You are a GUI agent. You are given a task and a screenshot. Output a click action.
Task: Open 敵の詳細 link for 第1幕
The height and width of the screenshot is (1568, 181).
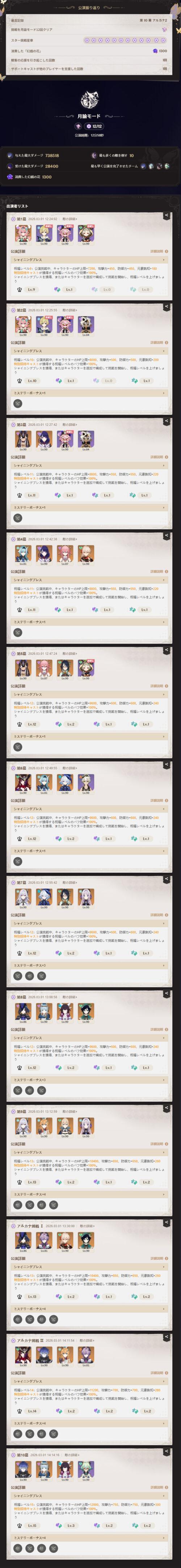70,219
